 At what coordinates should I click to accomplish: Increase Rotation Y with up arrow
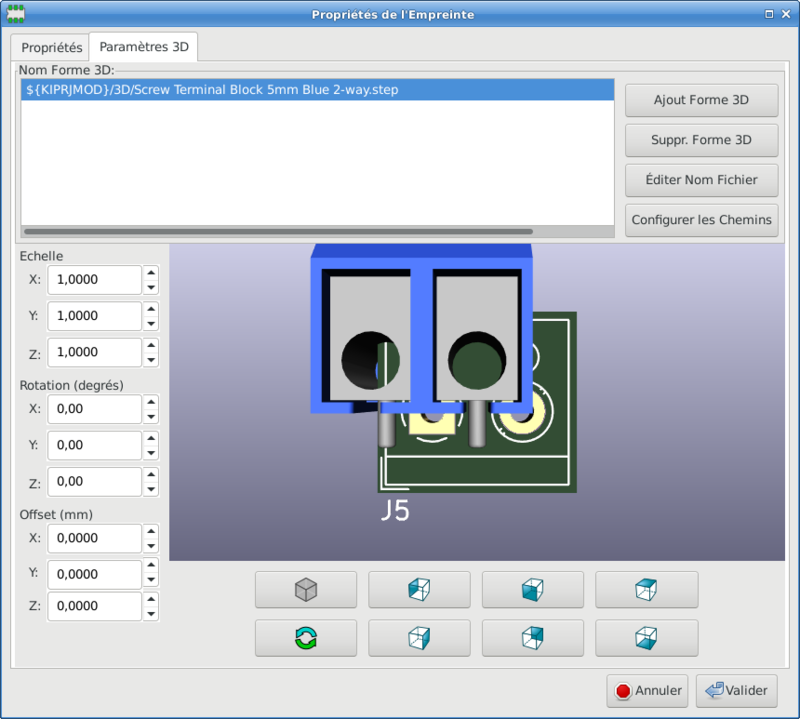click(151, 438)
